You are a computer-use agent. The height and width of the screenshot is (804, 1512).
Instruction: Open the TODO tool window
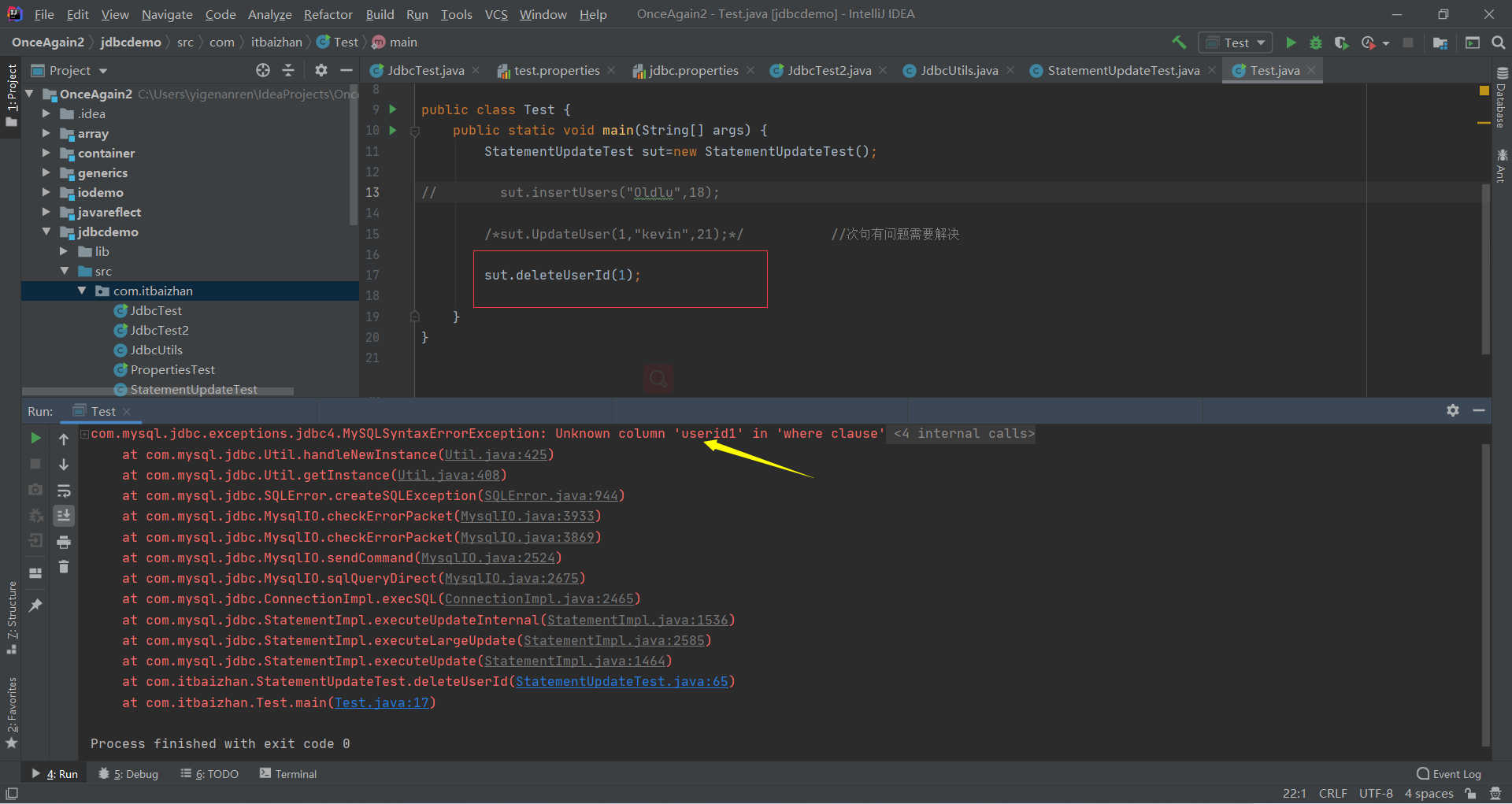(209, 774)
